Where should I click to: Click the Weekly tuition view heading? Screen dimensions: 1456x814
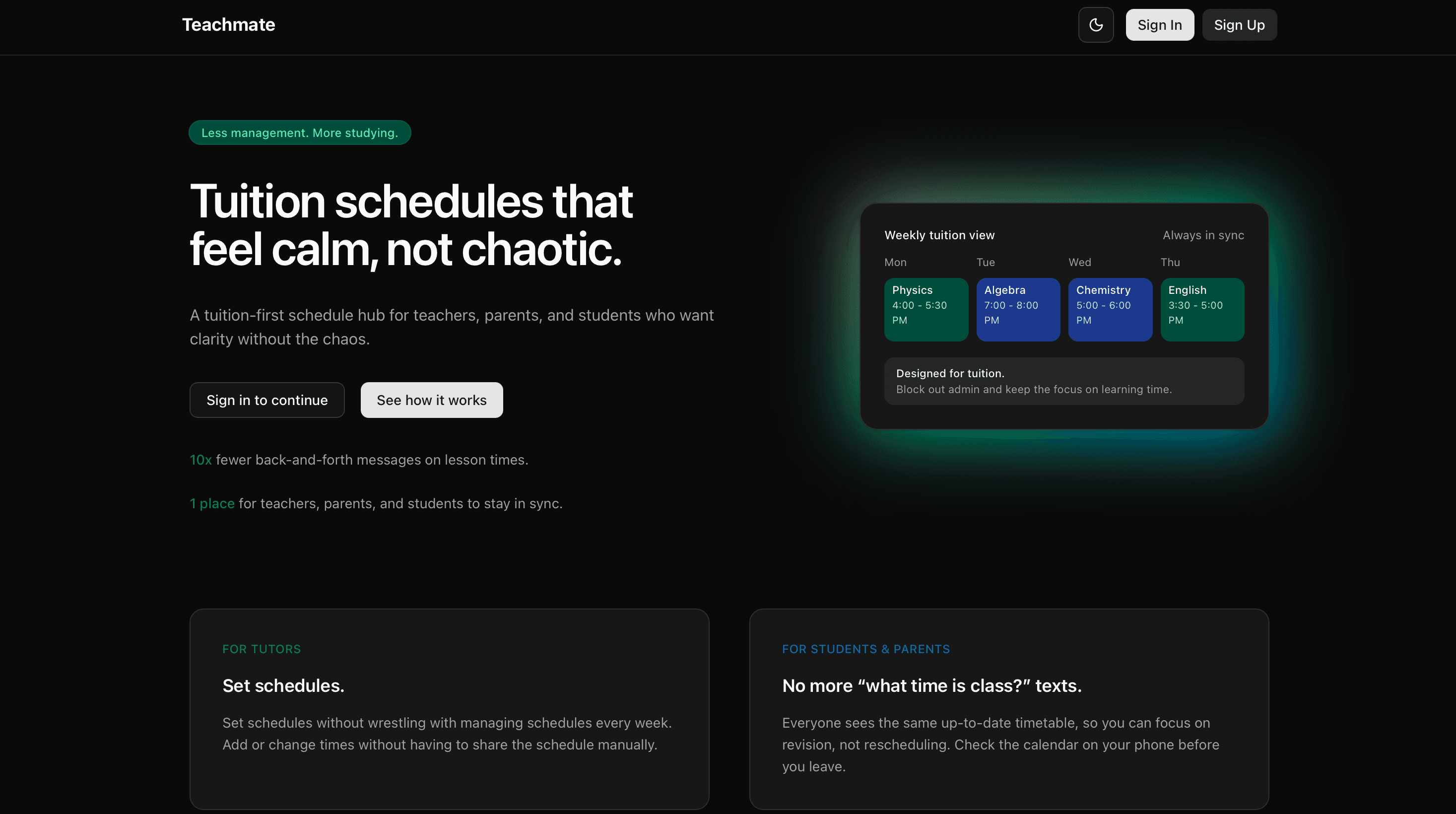pos(939,235)
